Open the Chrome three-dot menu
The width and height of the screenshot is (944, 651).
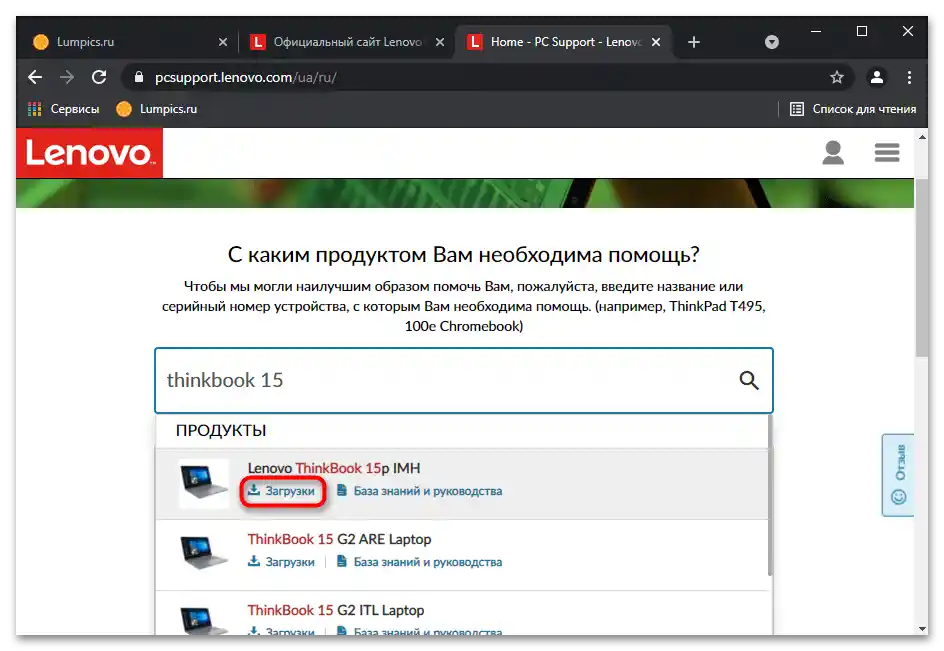(909, 77)
